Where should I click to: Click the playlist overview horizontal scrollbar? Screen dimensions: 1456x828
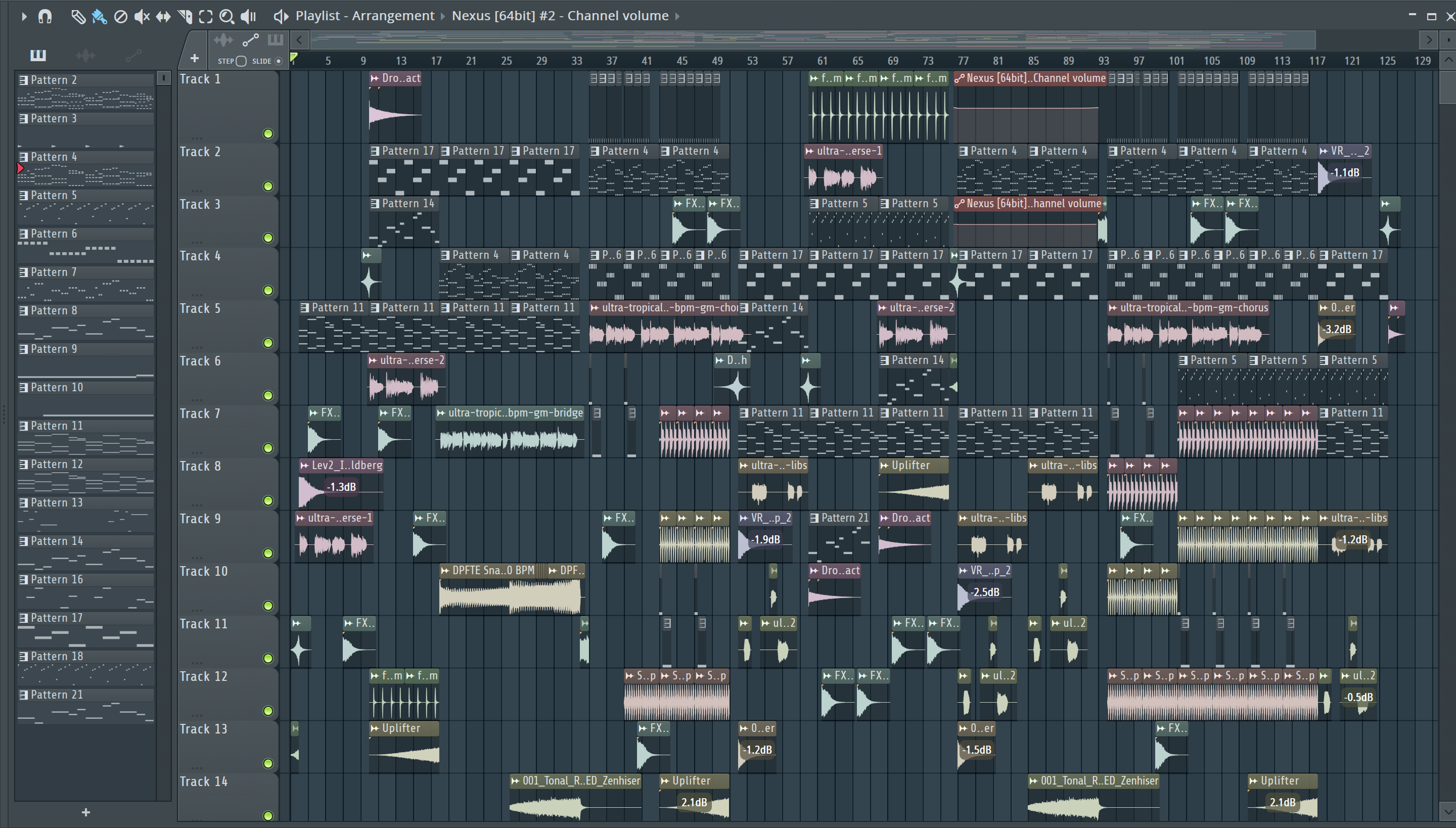pyautogui.click(x=813, y=40)
